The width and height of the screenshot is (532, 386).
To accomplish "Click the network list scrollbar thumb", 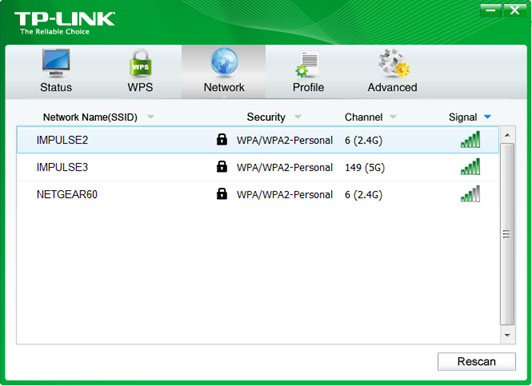I will (x=507, y=234).
